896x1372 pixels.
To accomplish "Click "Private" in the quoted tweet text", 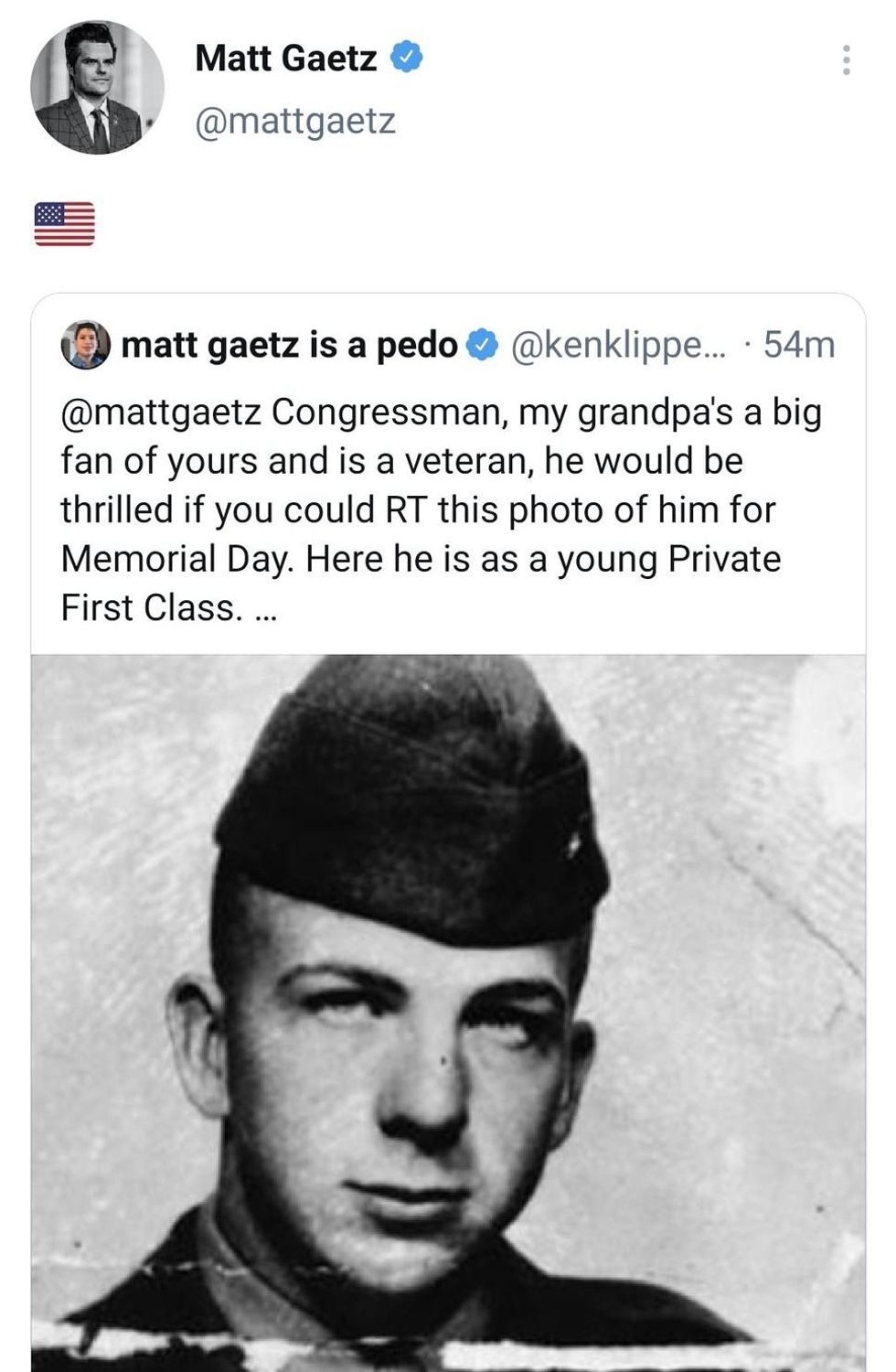I will (x=724, y=559).
